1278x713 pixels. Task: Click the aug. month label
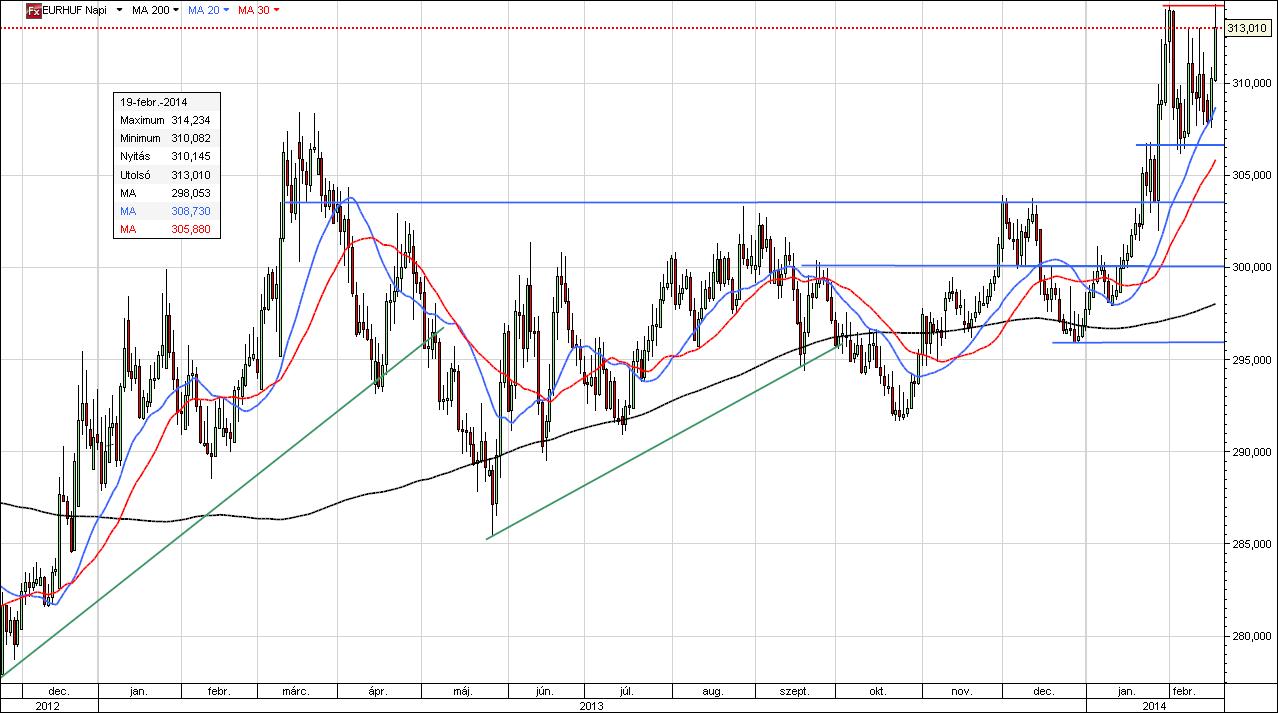[713, 691]
